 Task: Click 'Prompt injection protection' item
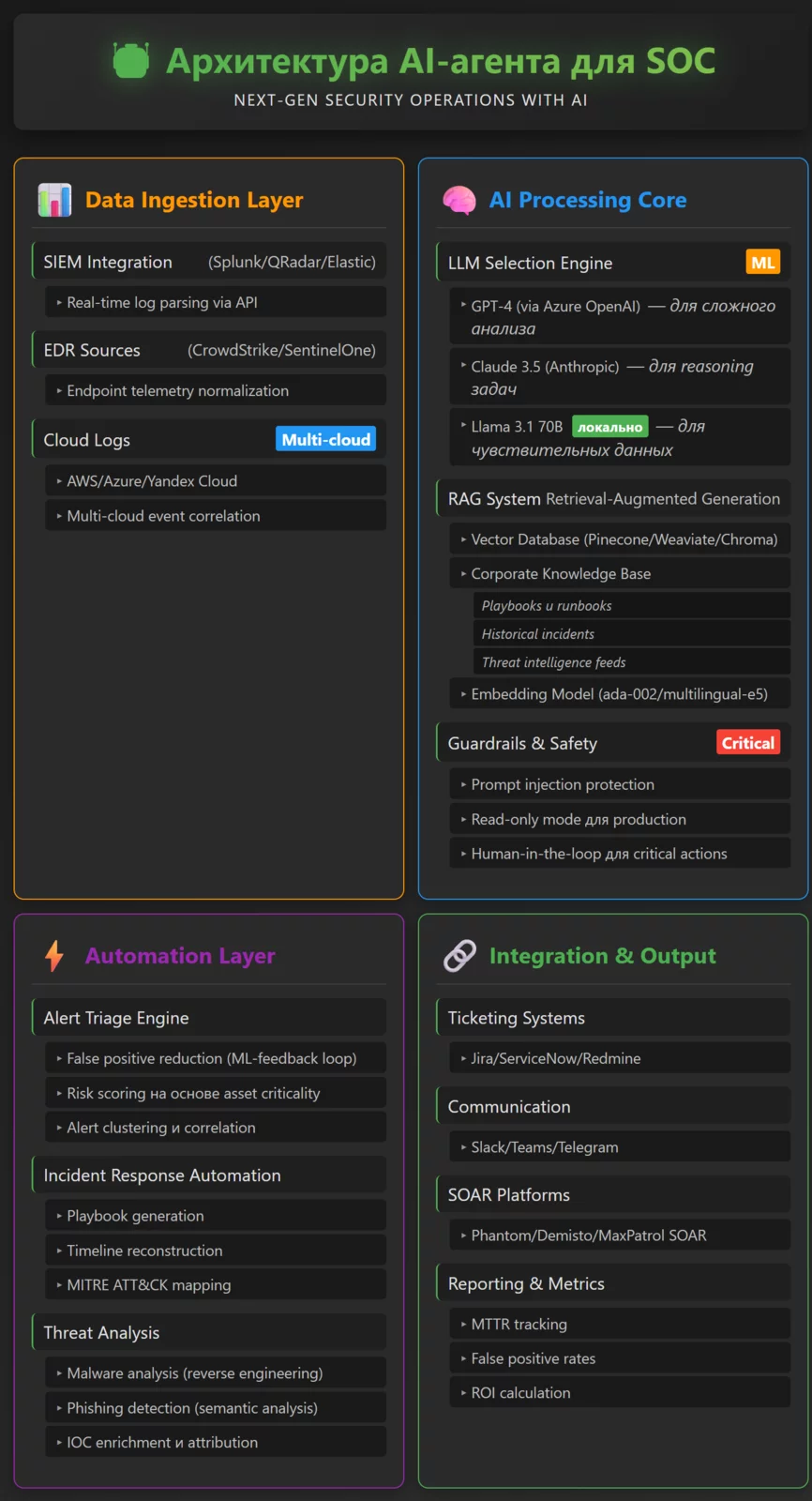pyautogui.click(x=620, y=784)
